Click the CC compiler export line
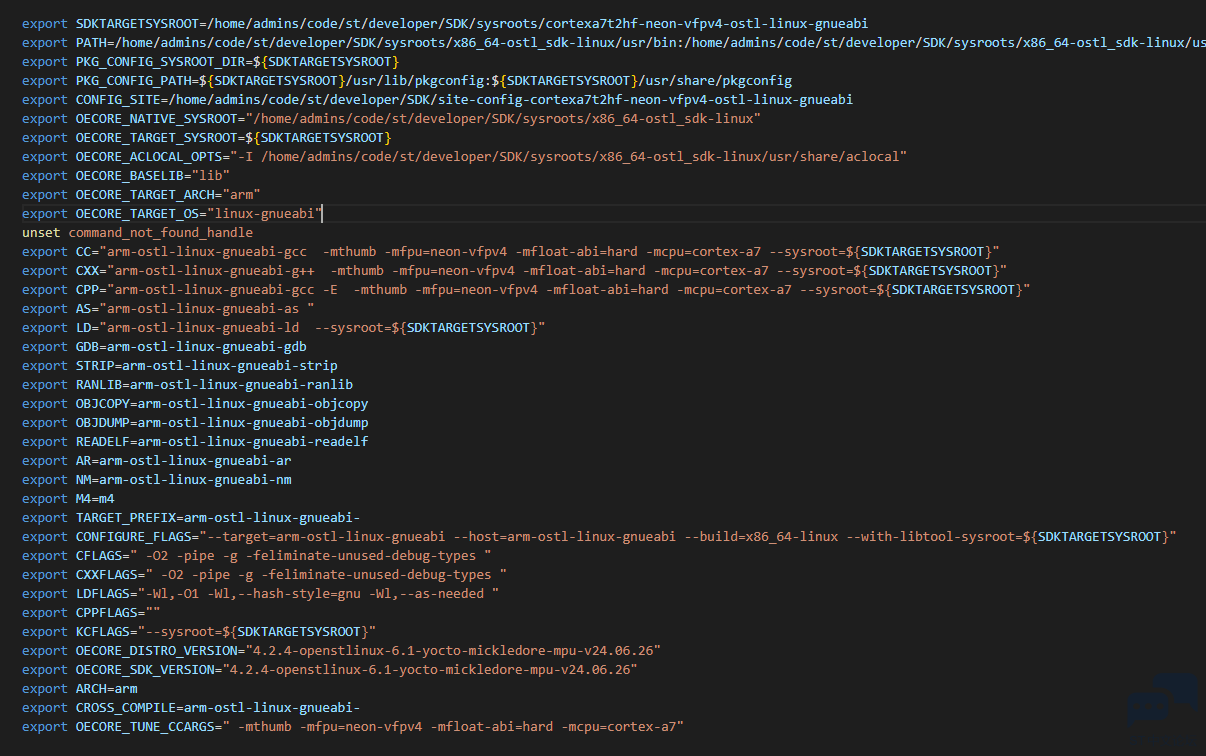Screen dimensions: 1206x756 [x=511, y=252]
